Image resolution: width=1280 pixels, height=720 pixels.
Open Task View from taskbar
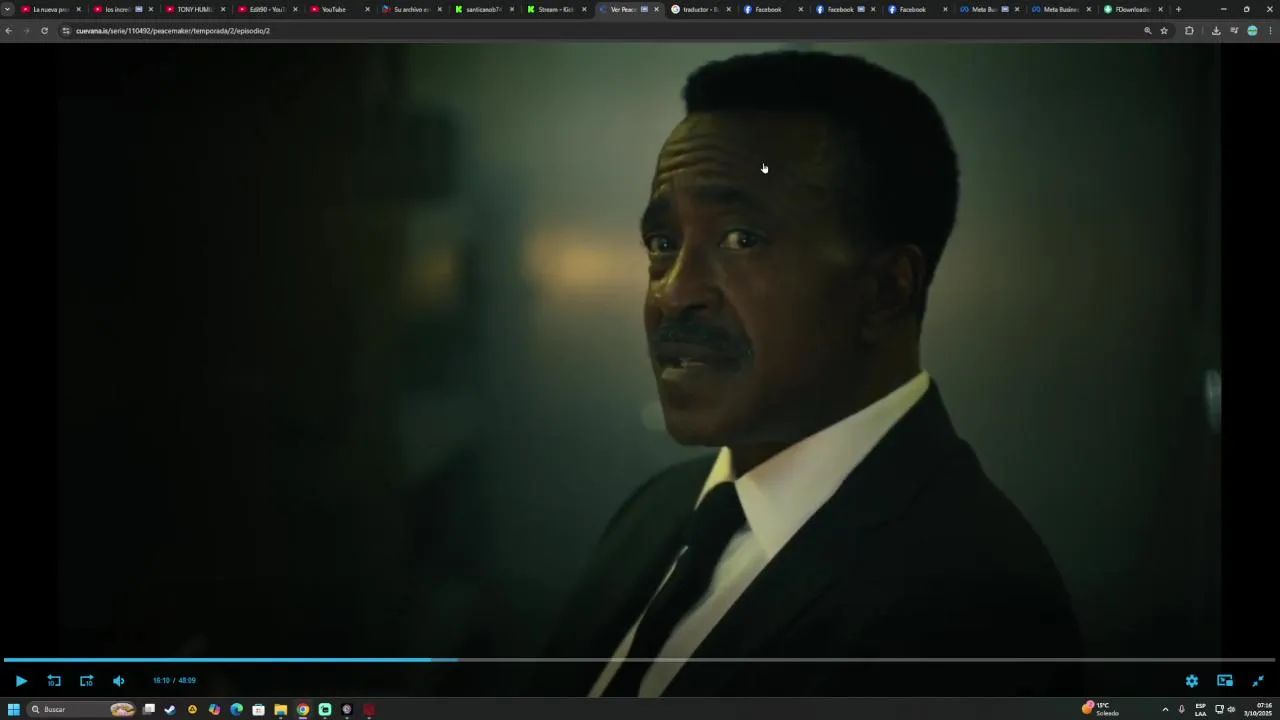click(149, 710)
